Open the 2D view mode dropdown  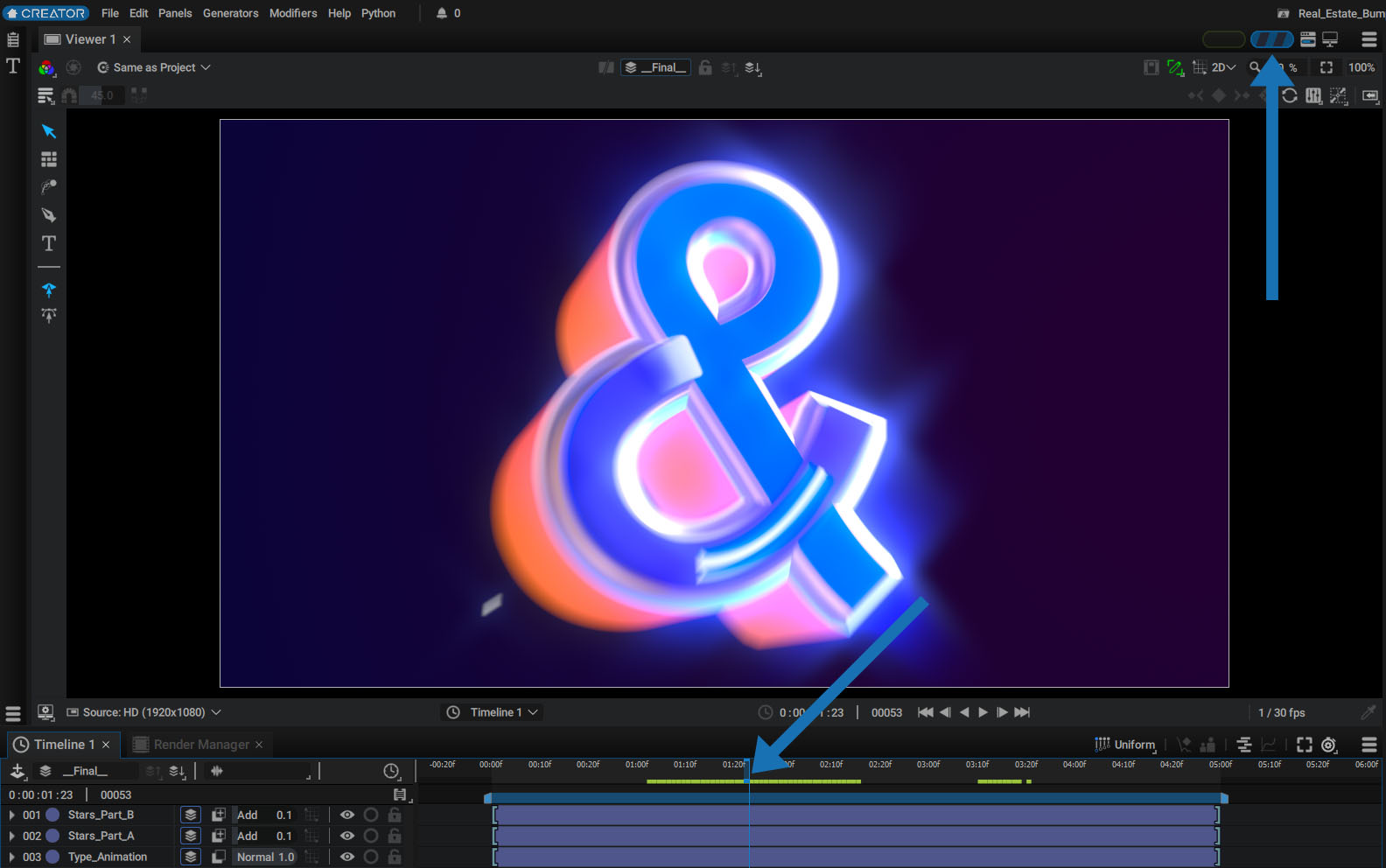coord(1223,67)
